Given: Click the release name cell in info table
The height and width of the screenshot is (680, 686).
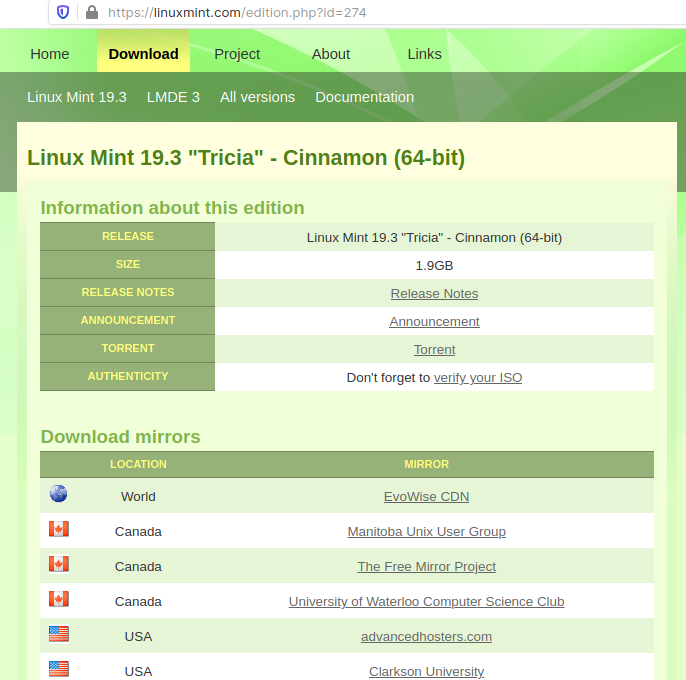Looking at the screenshot, I should 434,237.
